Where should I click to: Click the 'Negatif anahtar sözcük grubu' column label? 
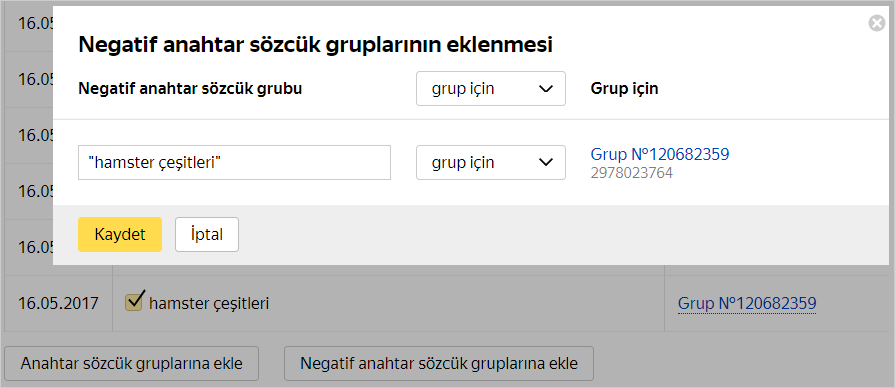190,89
